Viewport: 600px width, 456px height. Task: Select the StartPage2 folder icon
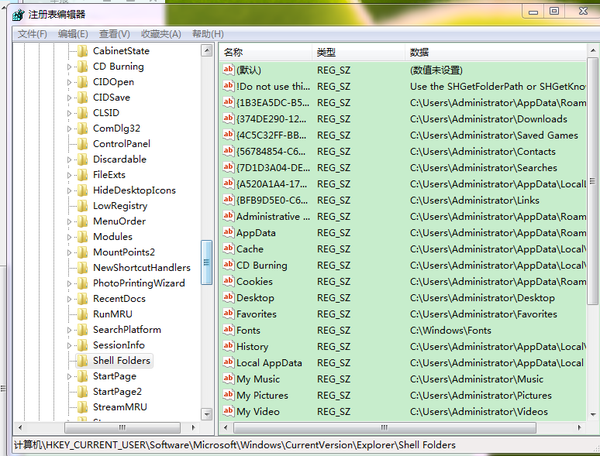coord(82,392)
